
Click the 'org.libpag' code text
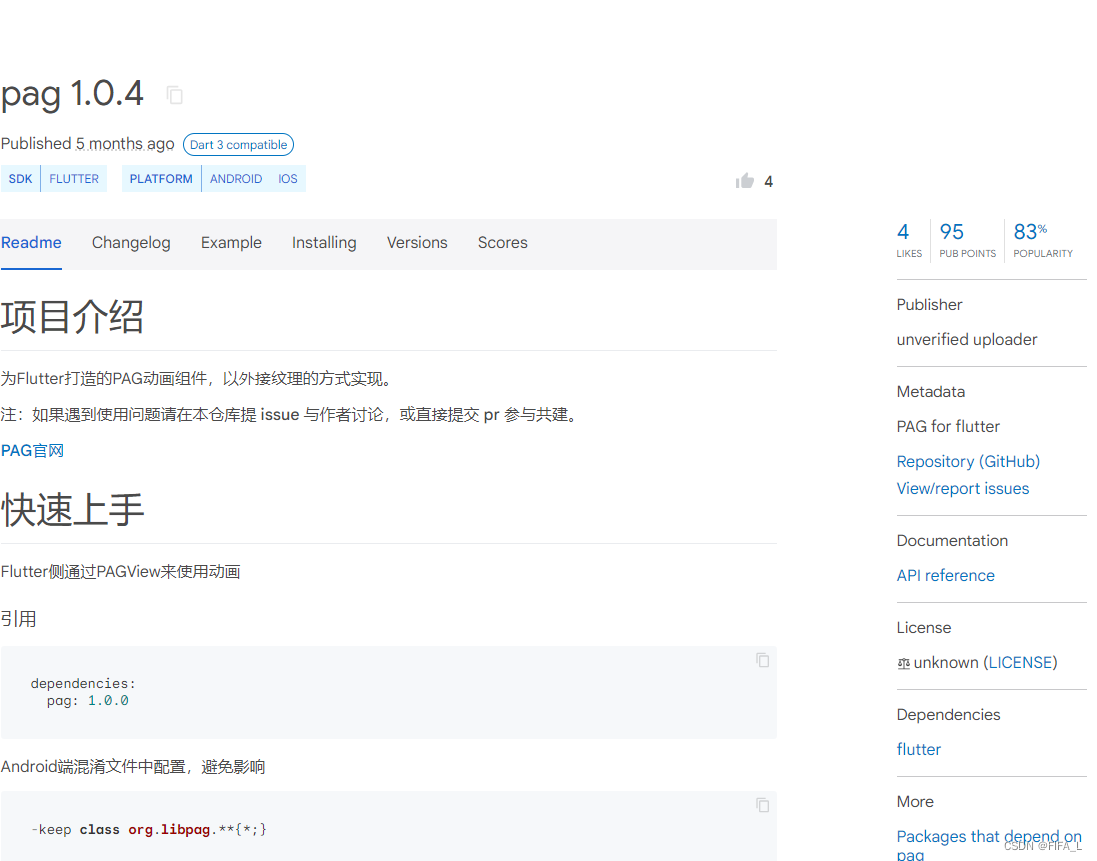[x=169, y=830]
